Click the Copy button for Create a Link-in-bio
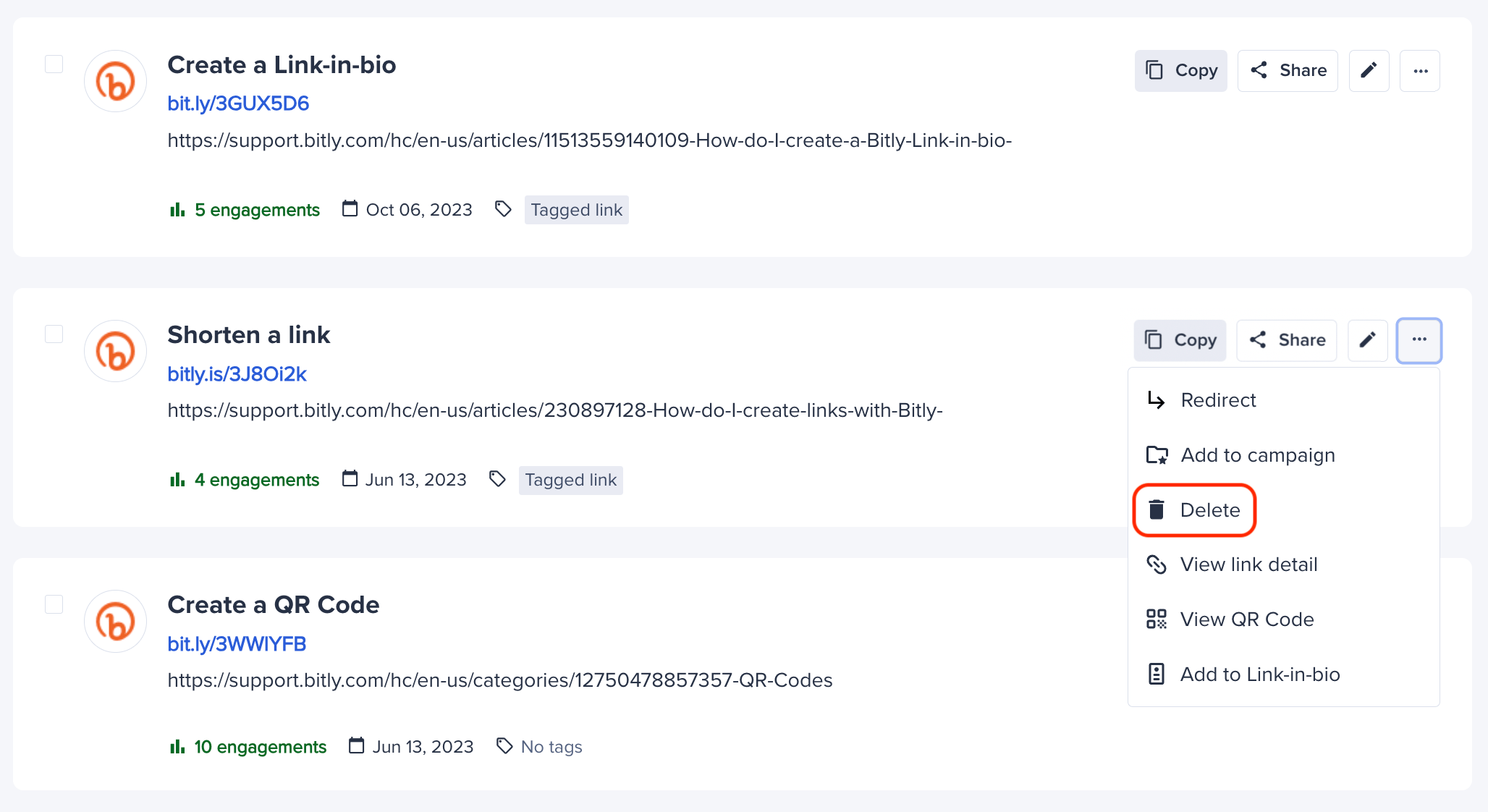Viewport: 1488px width, 812px height. (x=1180, y=70)
